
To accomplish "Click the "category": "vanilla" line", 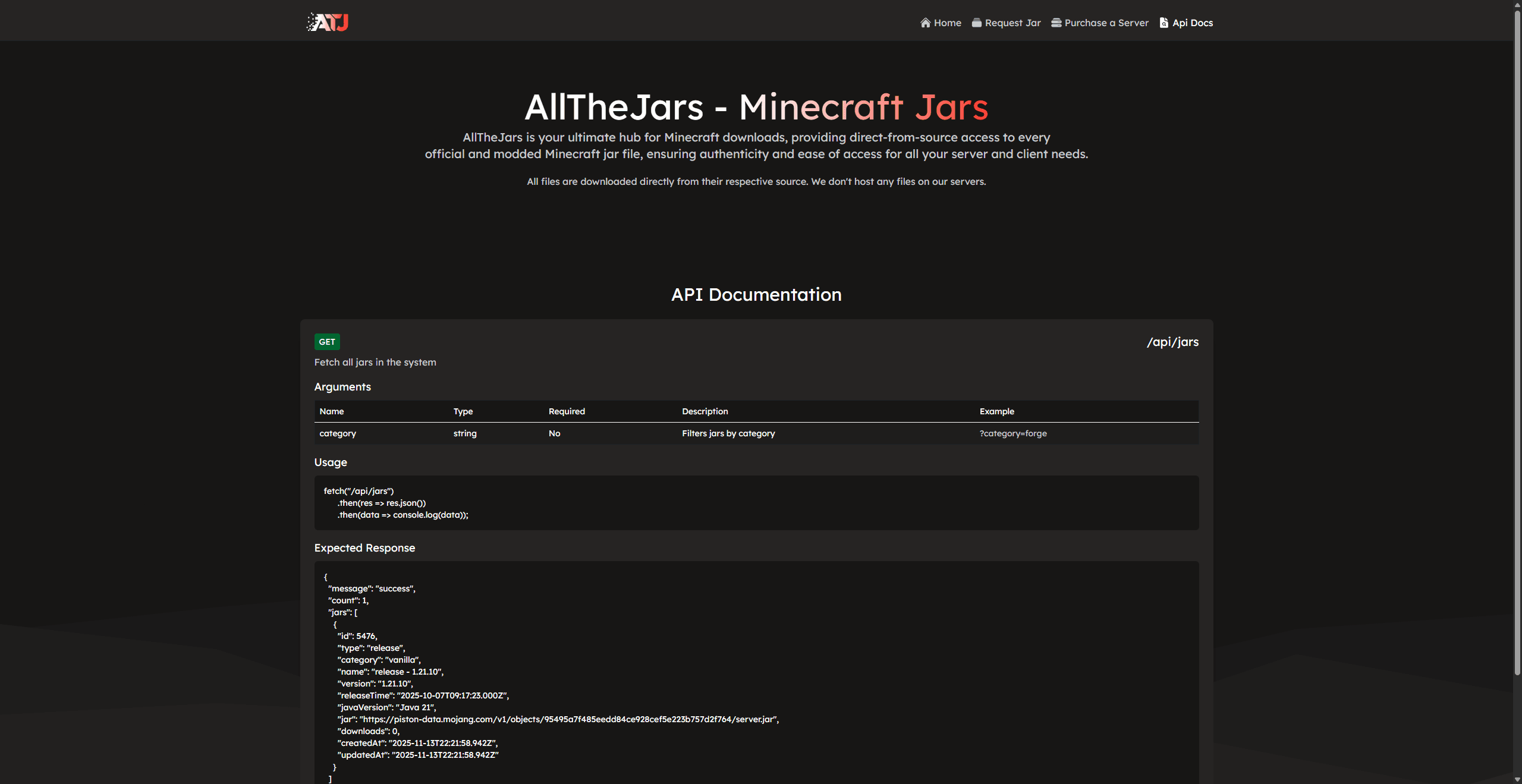I will tap(379, 660).
